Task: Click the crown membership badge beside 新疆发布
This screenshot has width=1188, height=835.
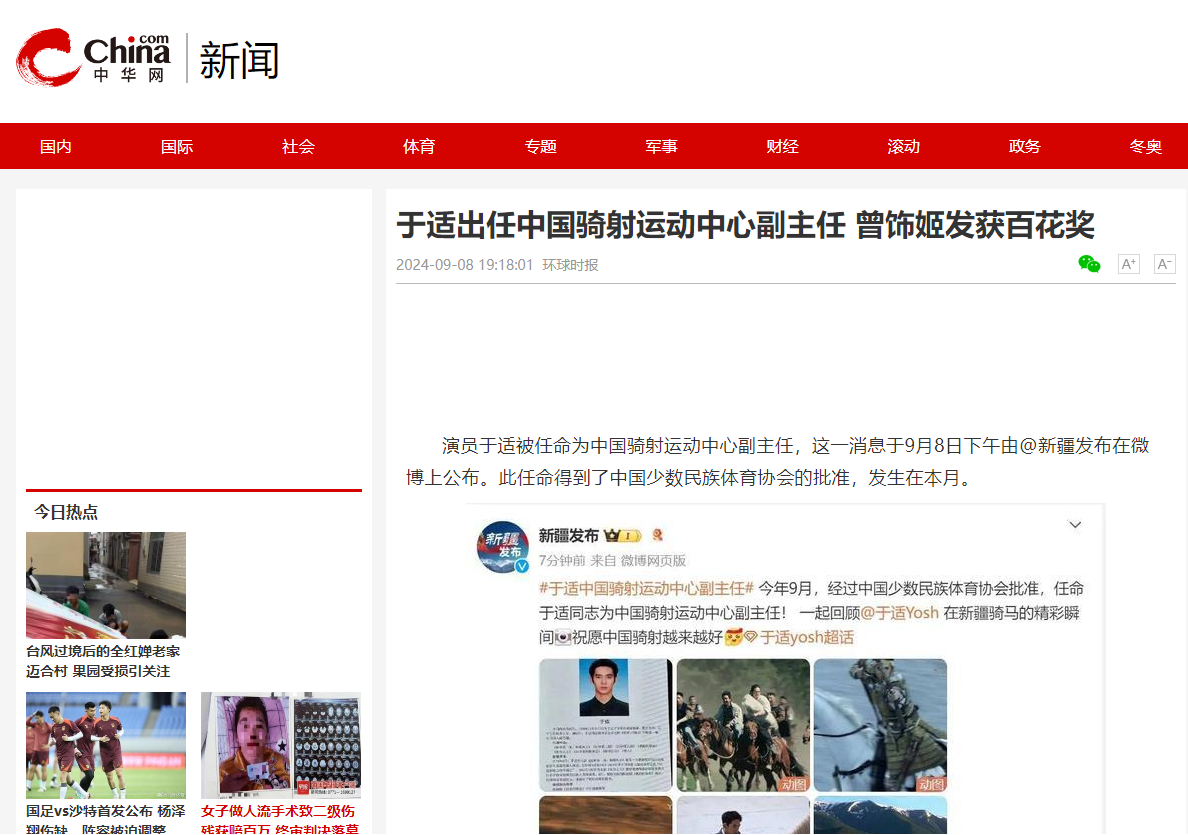Action: [x=623, y=536]
